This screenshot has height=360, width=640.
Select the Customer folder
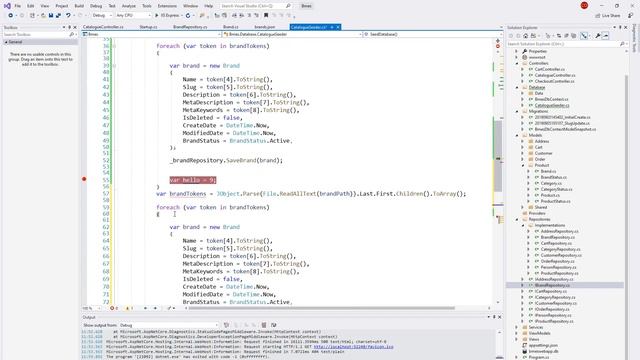pyautogui.click(x=543, y=153)
